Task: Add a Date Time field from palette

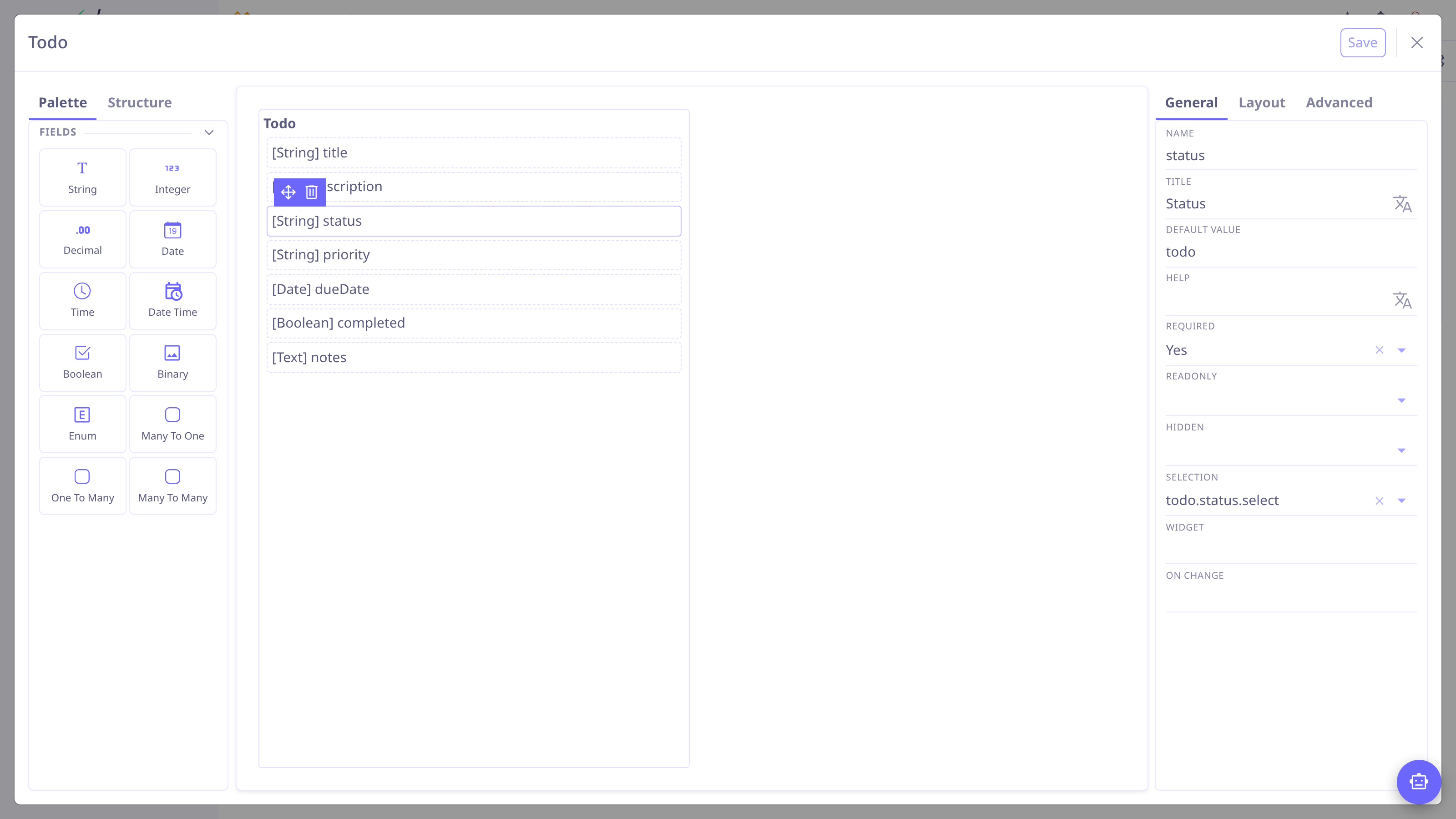Action: pos(172,301)
